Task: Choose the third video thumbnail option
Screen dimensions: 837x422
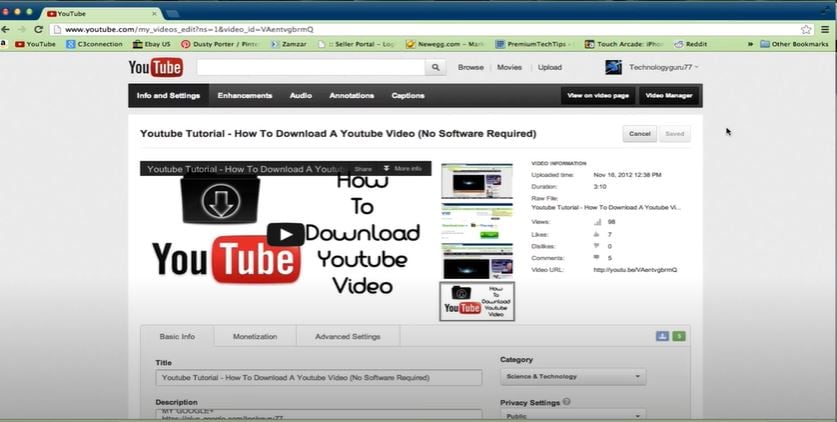Action: click(x=477, y=261)
